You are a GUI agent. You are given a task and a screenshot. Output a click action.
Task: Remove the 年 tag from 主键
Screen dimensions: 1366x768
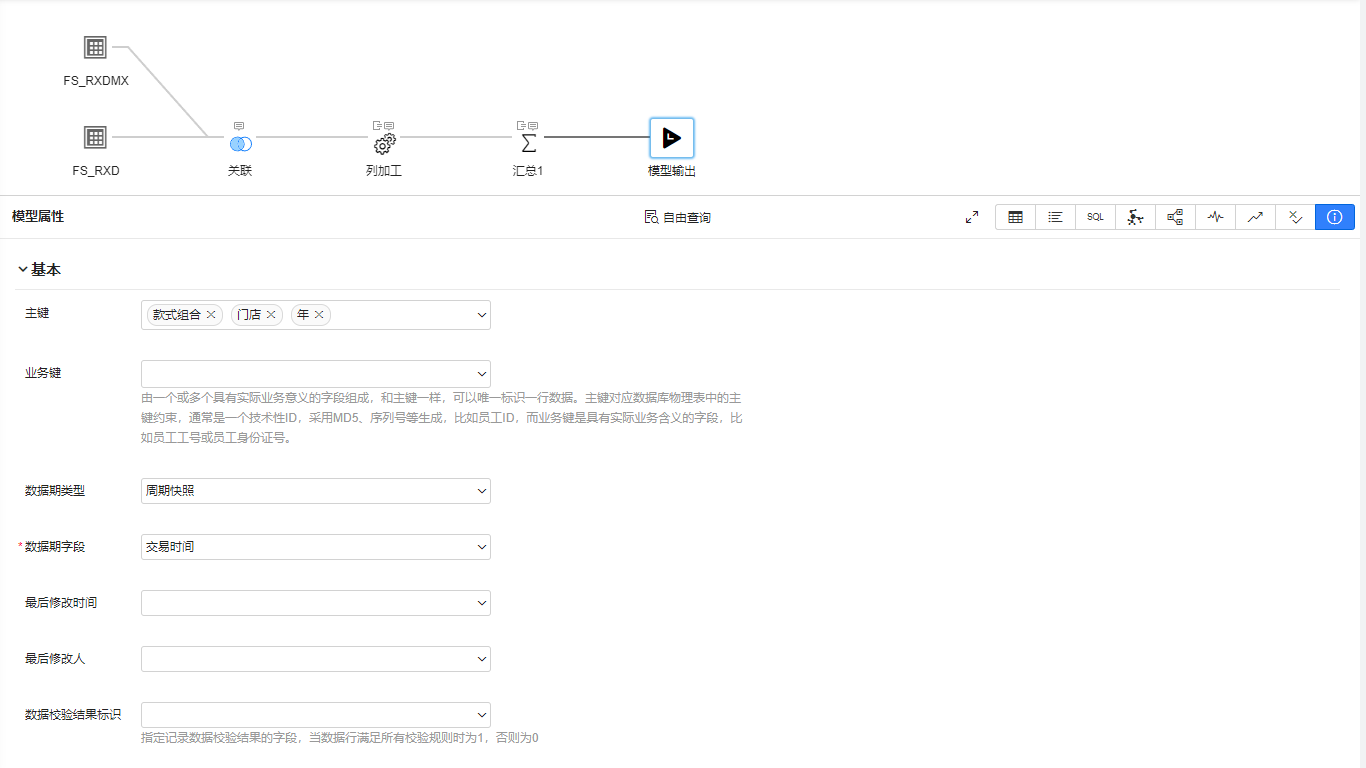pyautogui.click(x=319, y=315)
